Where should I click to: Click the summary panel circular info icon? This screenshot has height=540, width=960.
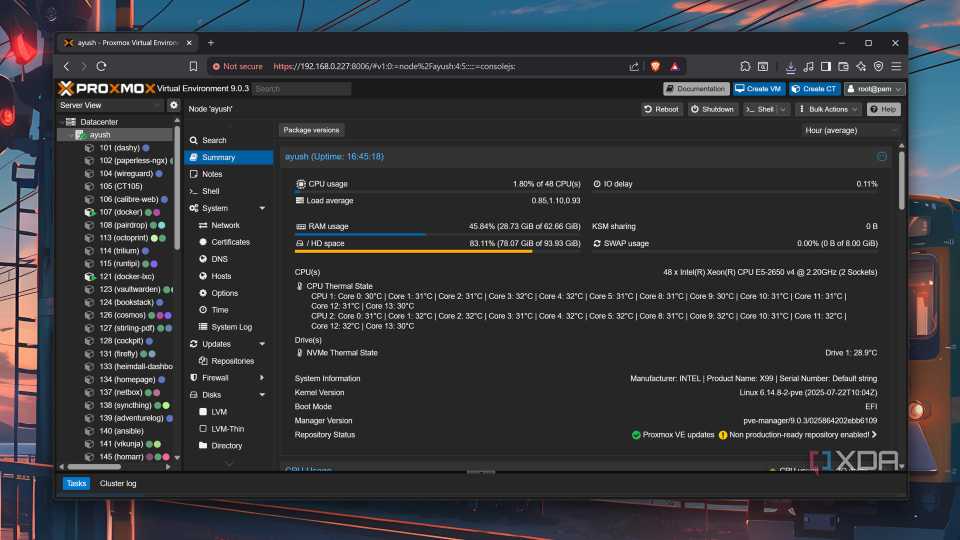[x=882, y=157]
